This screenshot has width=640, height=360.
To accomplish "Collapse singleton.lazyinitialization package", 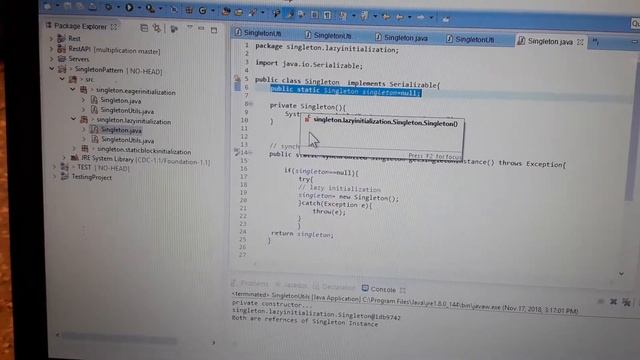I will pos(73,119).
